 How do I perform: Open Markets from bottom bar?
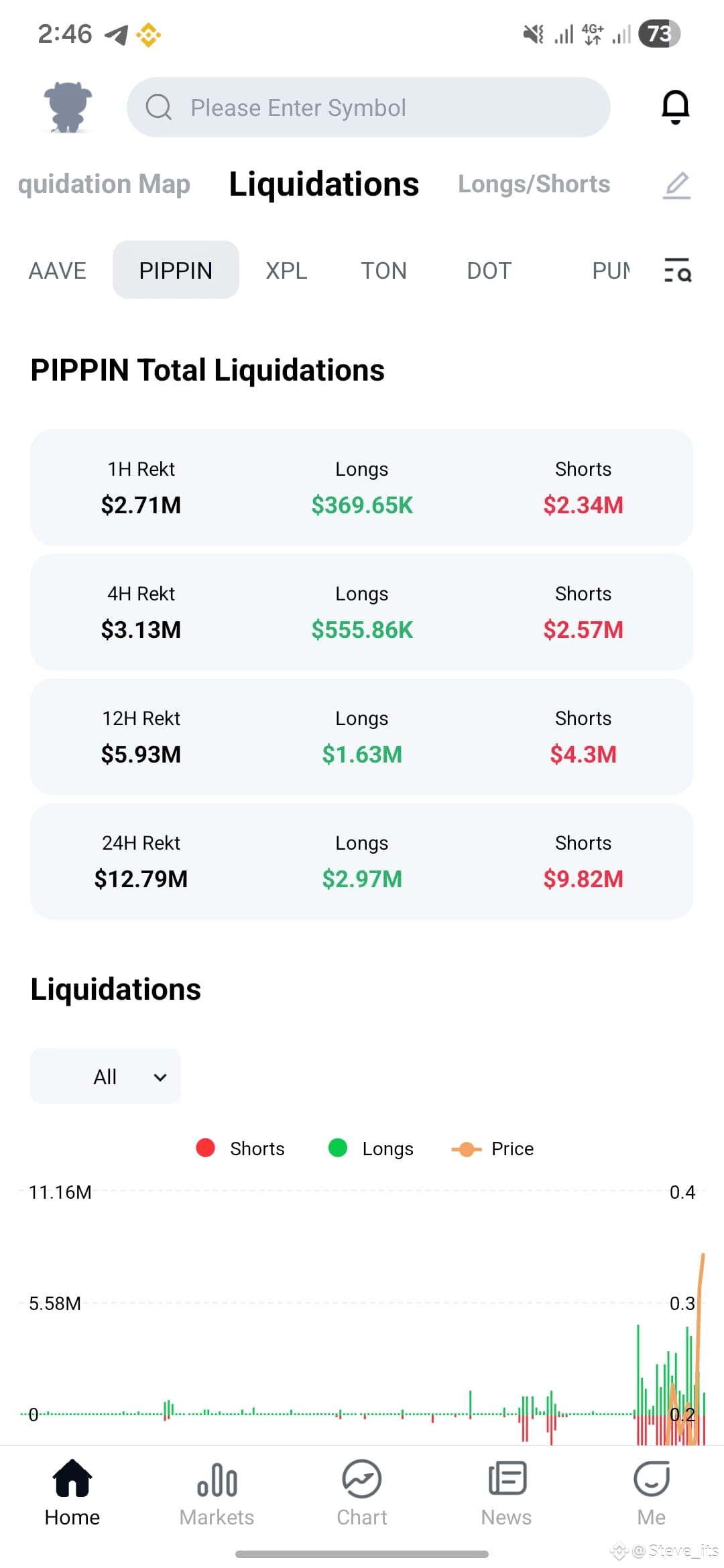217,1493
